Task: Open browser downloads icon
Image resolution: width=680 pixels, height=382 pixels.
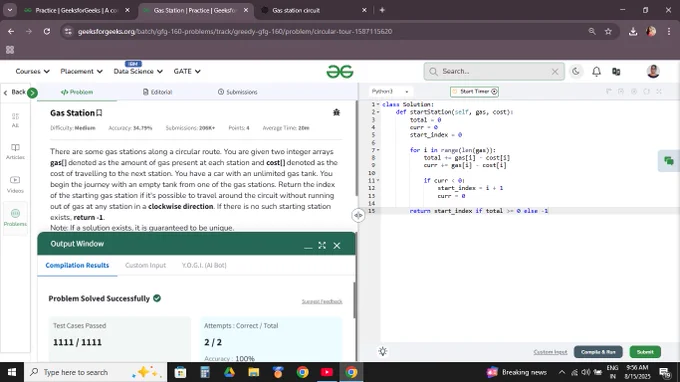Action: click(633, 31)
